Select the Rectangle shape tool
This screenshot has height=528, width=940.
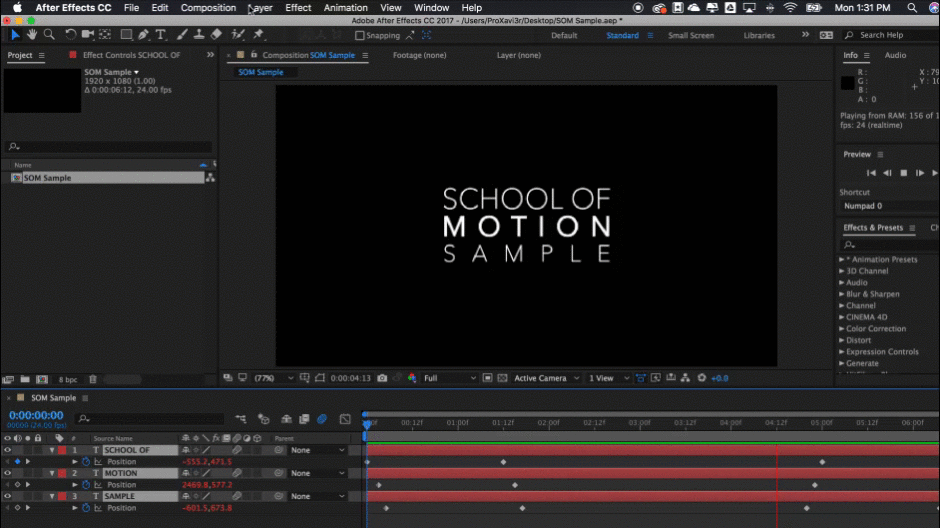126,35
